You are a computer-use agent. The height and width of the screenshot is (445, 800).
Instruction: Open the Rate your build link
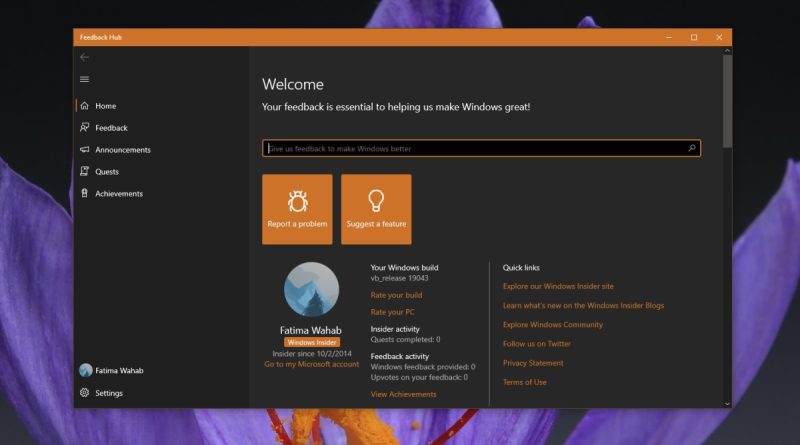396,295
